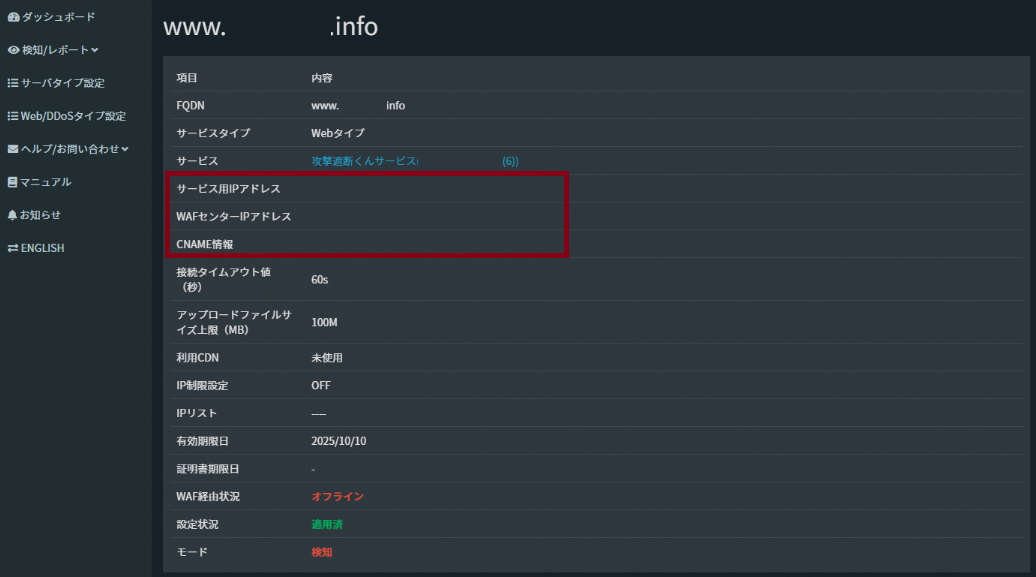Click the eye icon beside 検知/レポート
Image resolution: width=1036 pixels, height=577 pixels.
click(13, 50)
